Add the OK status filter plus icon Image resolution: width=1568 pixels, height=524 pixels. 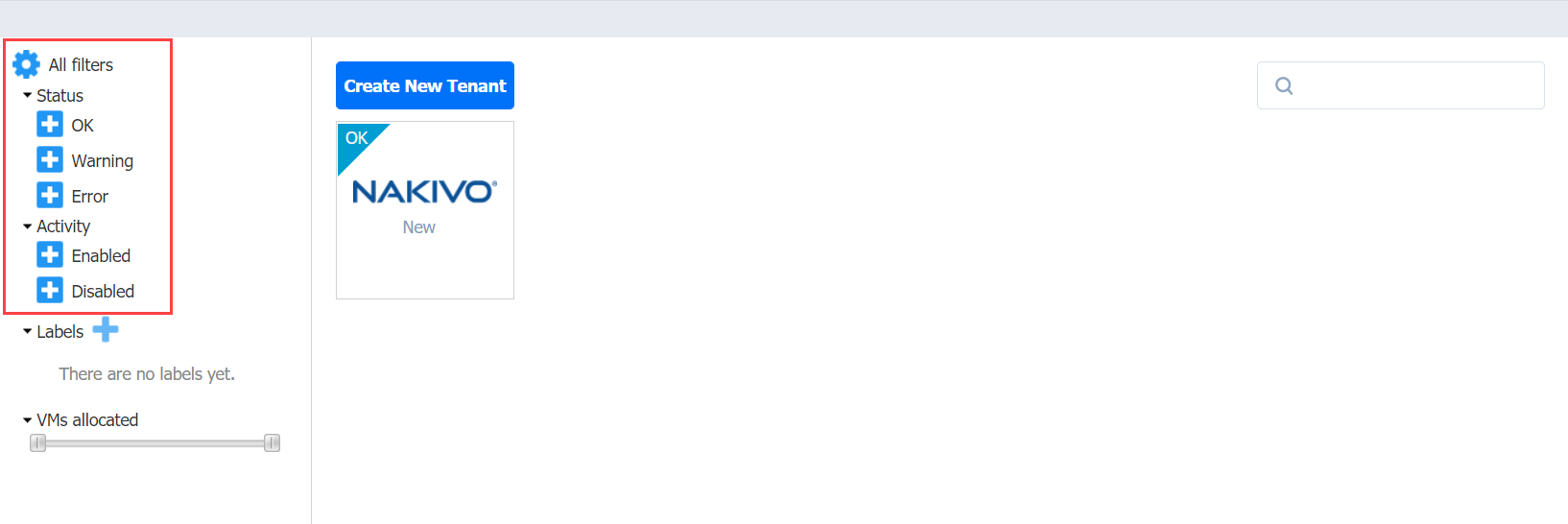(50, 125)
